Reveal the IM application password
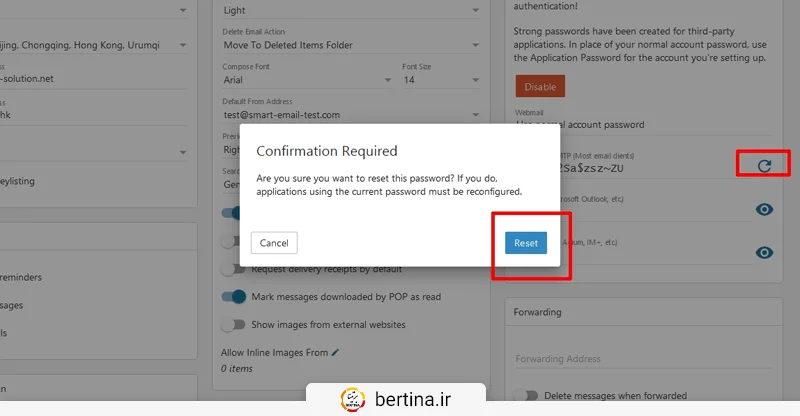This screenshot has width=800, height=416. click(x=764, y=252)
